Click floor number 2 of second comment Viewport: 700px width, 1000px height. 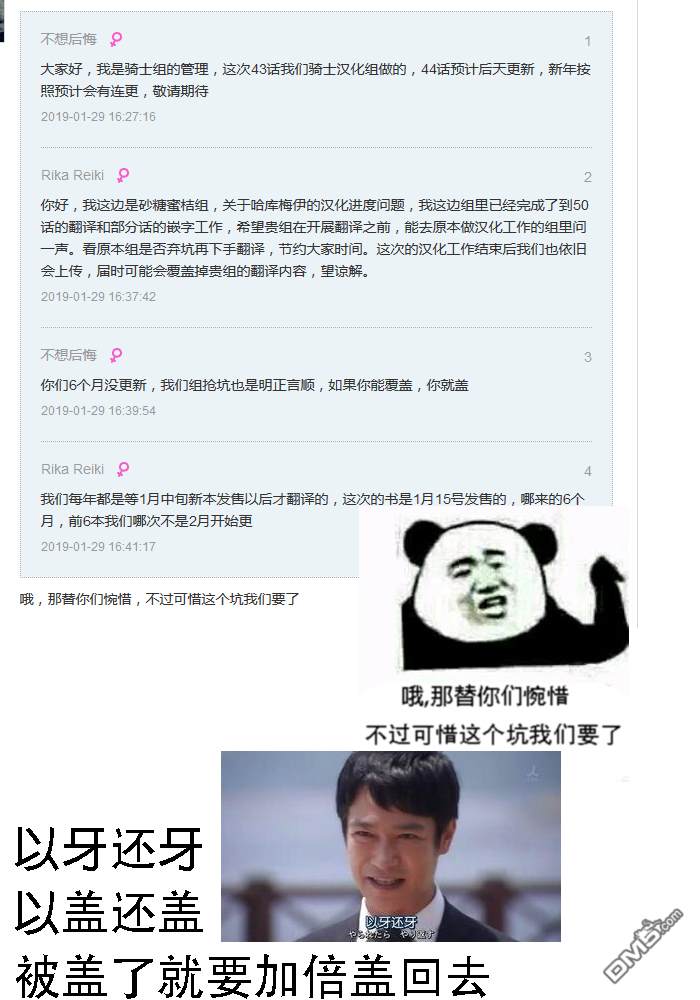[588, 177]
